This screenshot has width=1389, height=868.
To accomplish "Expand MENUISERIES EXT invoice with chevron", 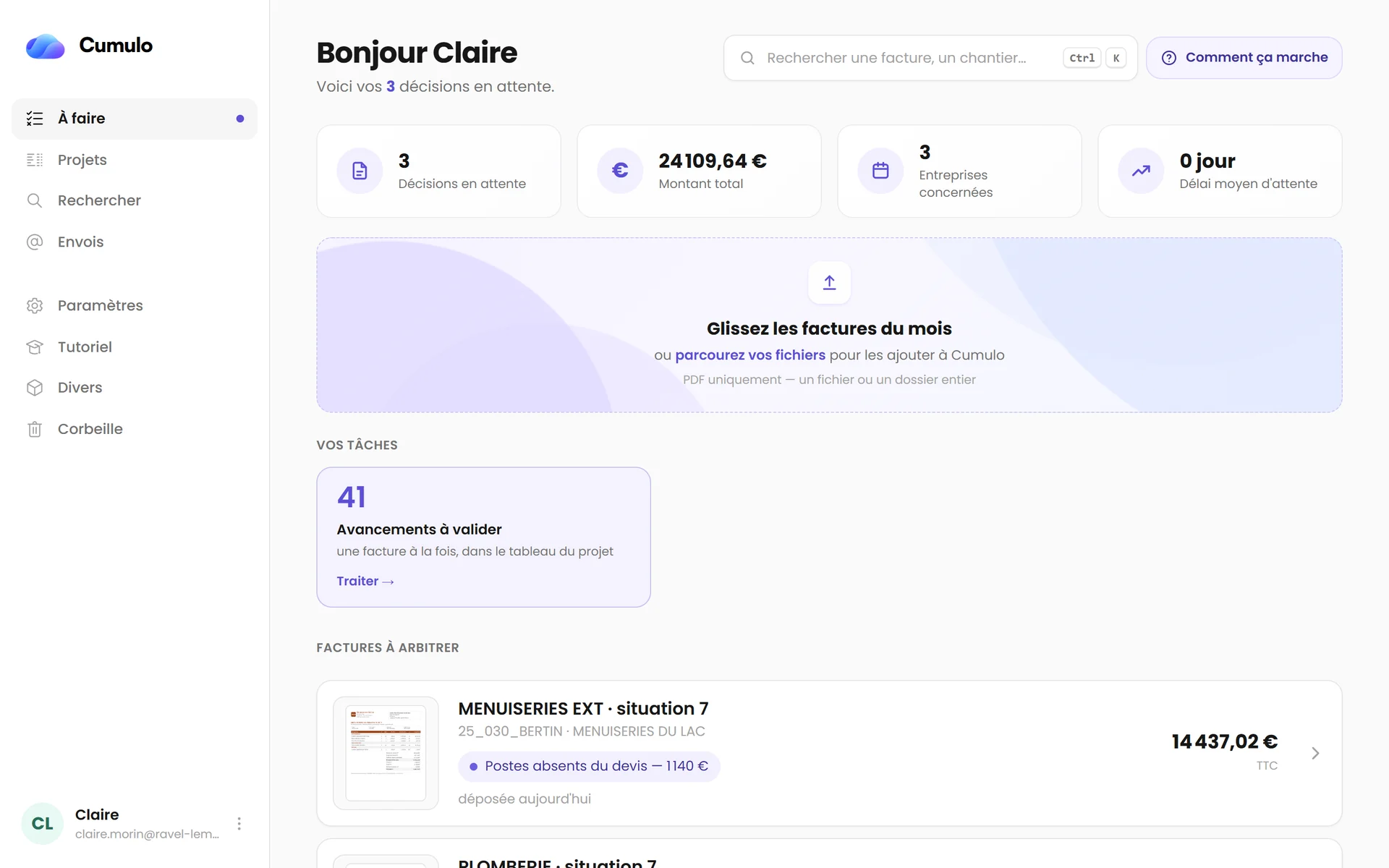I will click(1315, 753).
